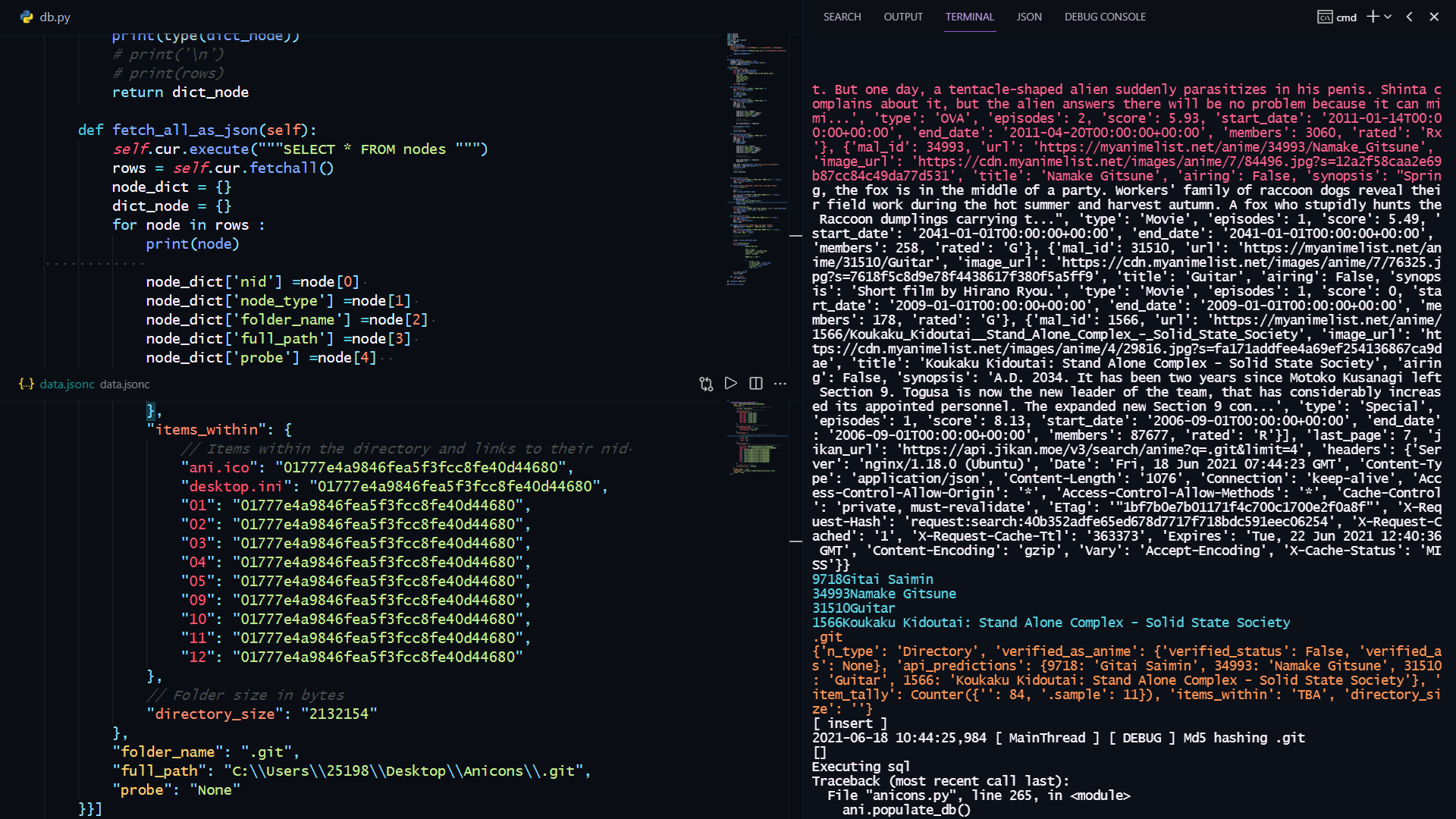Split the data.jsonc editor with split icon
Image resolution: width=1456 pixels, height=819 pixels.
coord(756,384)
